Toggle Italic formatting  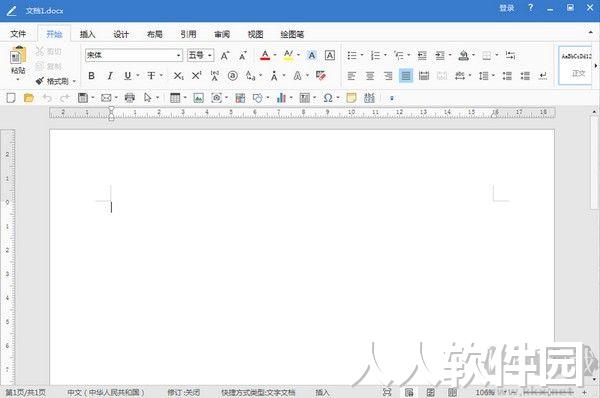110,76
